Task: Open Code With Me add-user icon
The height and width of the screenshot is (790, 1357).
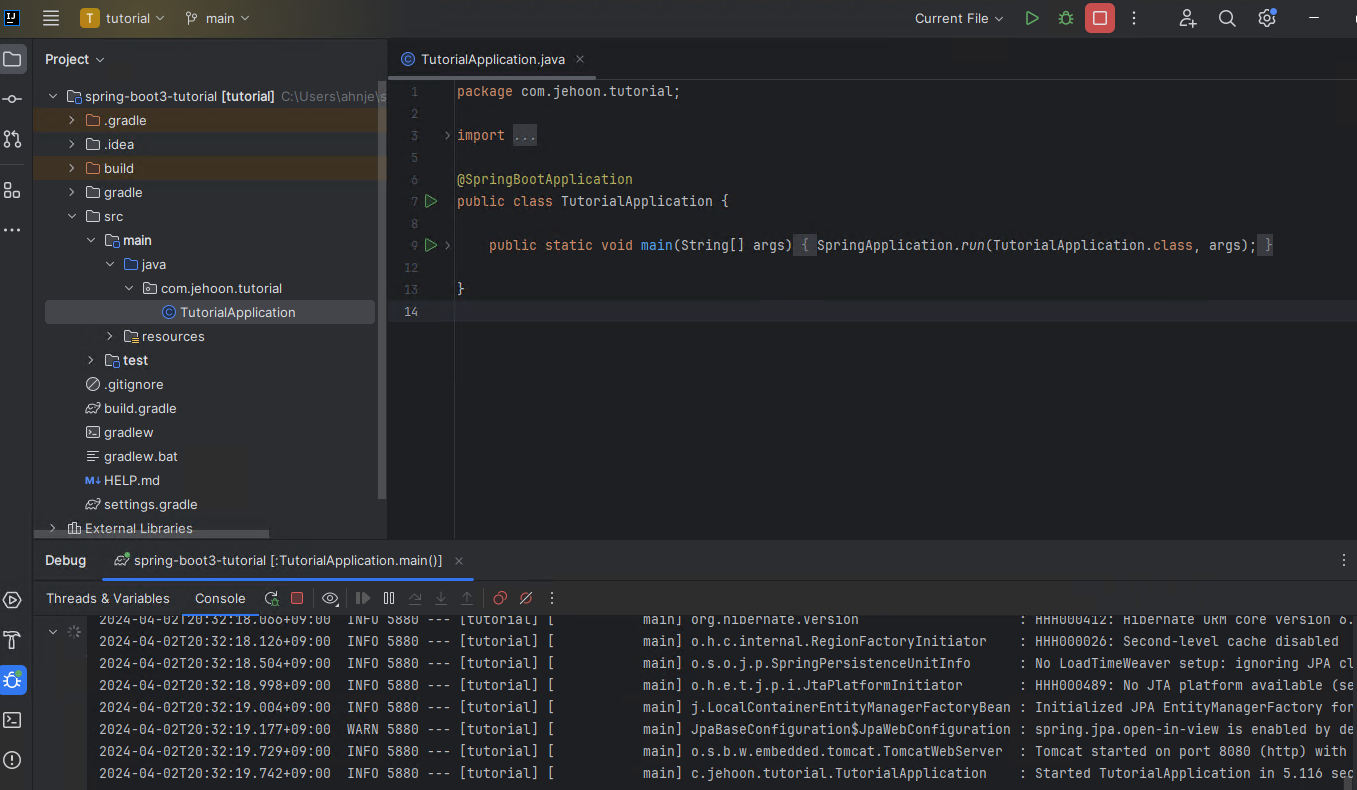Action: tap(1187, 18)
